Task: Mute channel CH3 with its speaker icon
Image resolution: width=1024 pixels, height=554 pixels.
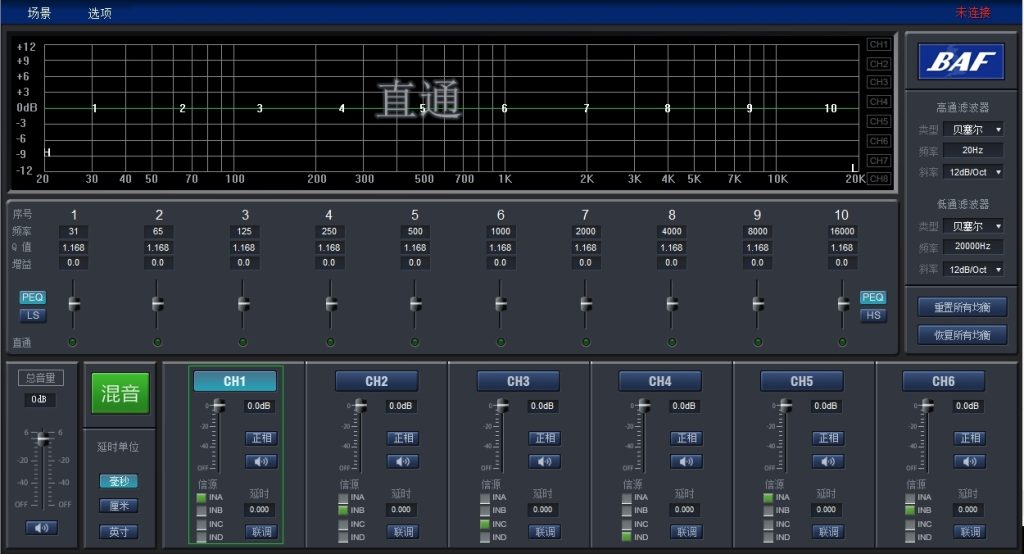Action: (x=545, y=461)
